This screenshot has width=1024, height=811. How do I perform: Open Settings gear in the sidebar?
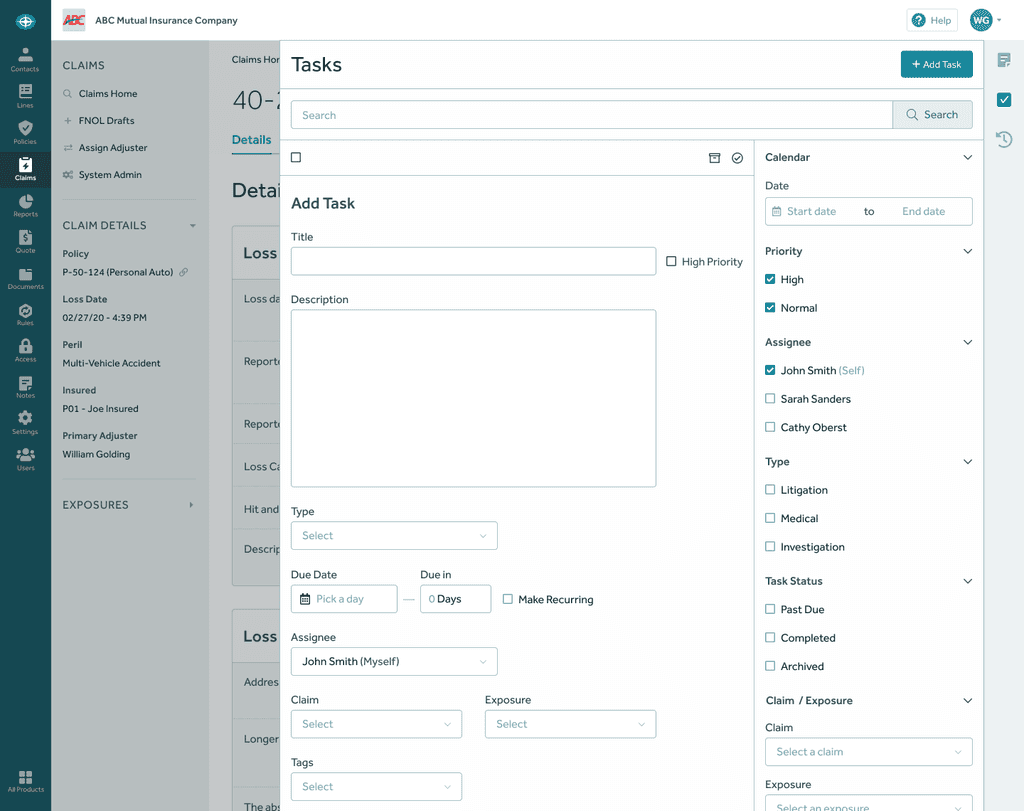(25, 422)
